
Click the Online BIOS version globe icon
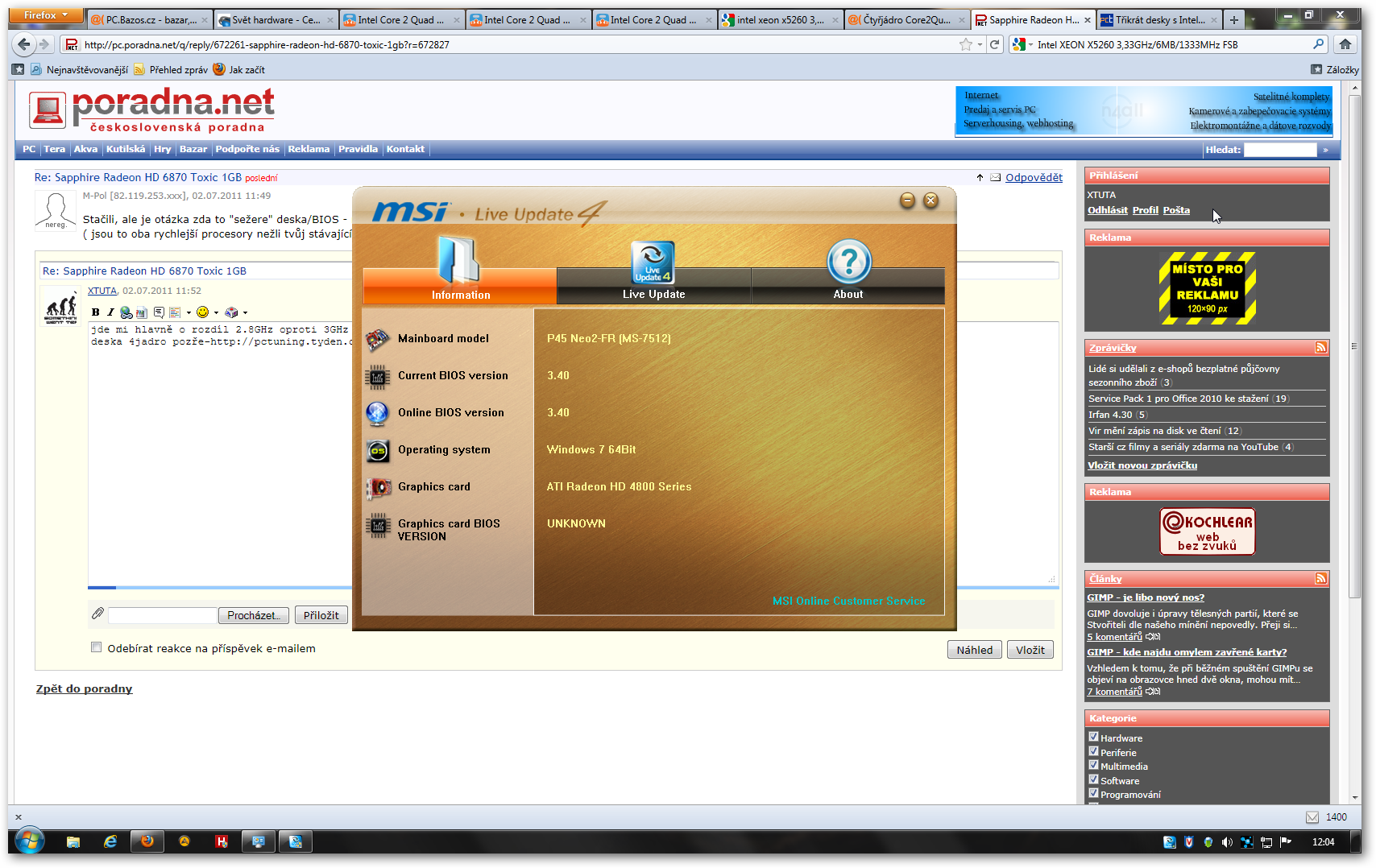pos(378,413)
